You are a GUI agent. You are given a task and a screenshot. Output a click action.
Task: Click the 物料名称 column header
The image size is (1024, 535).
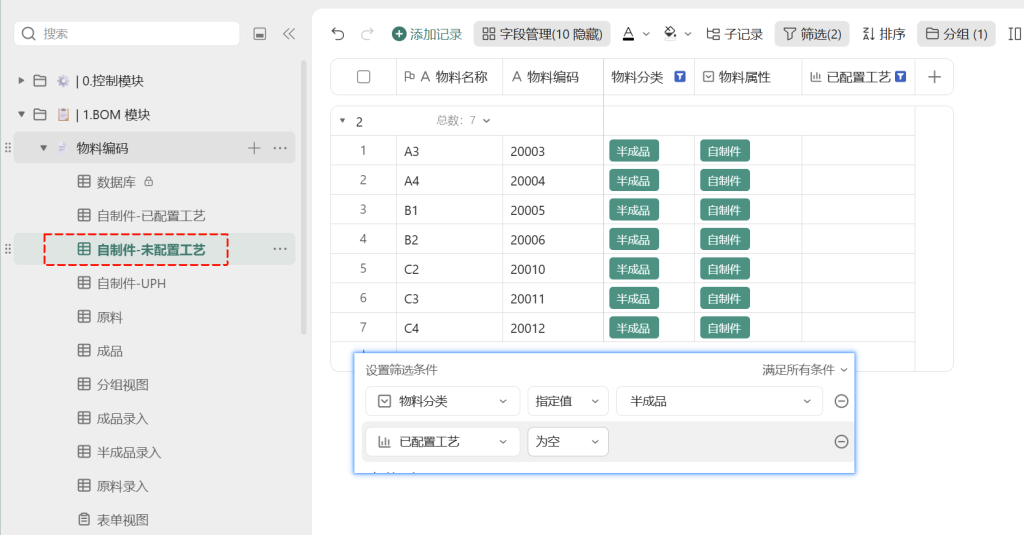click(449, 77)
